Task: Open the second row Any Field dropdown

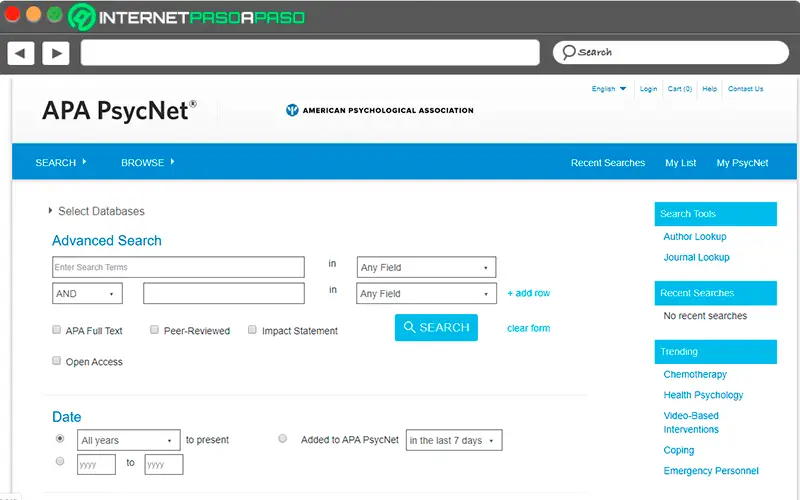Action: 427,293
